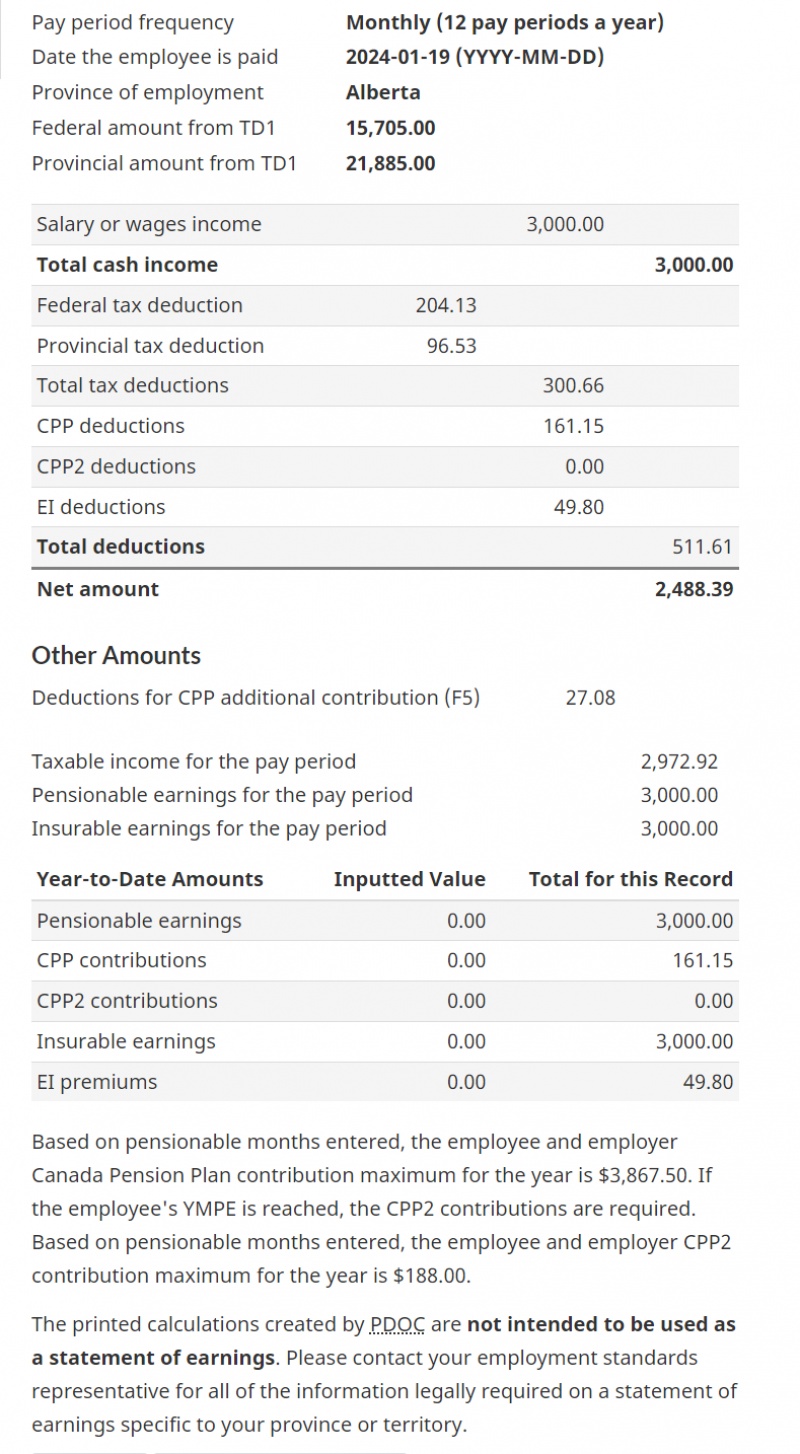Click the CPP deductions amount 161.15
This screenshot has height=1454, width=800.
click(574, 426)
